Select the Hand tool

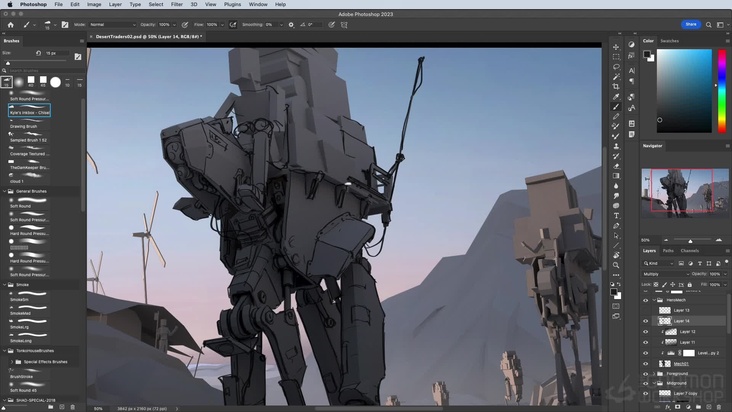tap(616, 255)
